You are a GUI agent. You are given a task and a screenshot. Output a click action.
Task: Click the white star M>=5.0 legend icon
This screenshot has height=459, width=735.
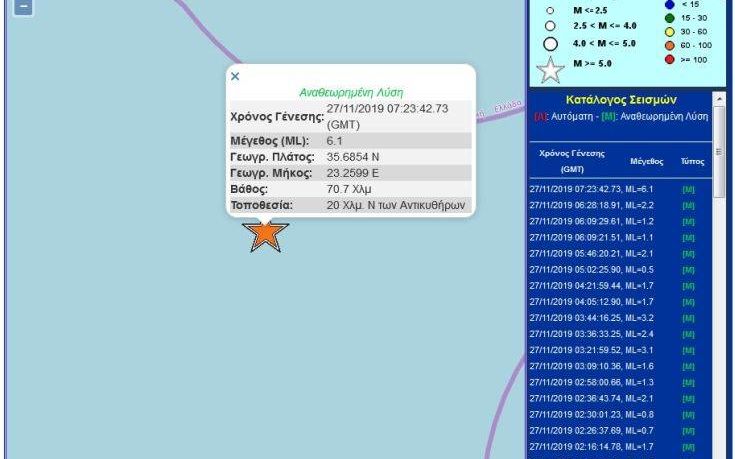[550, 70]
